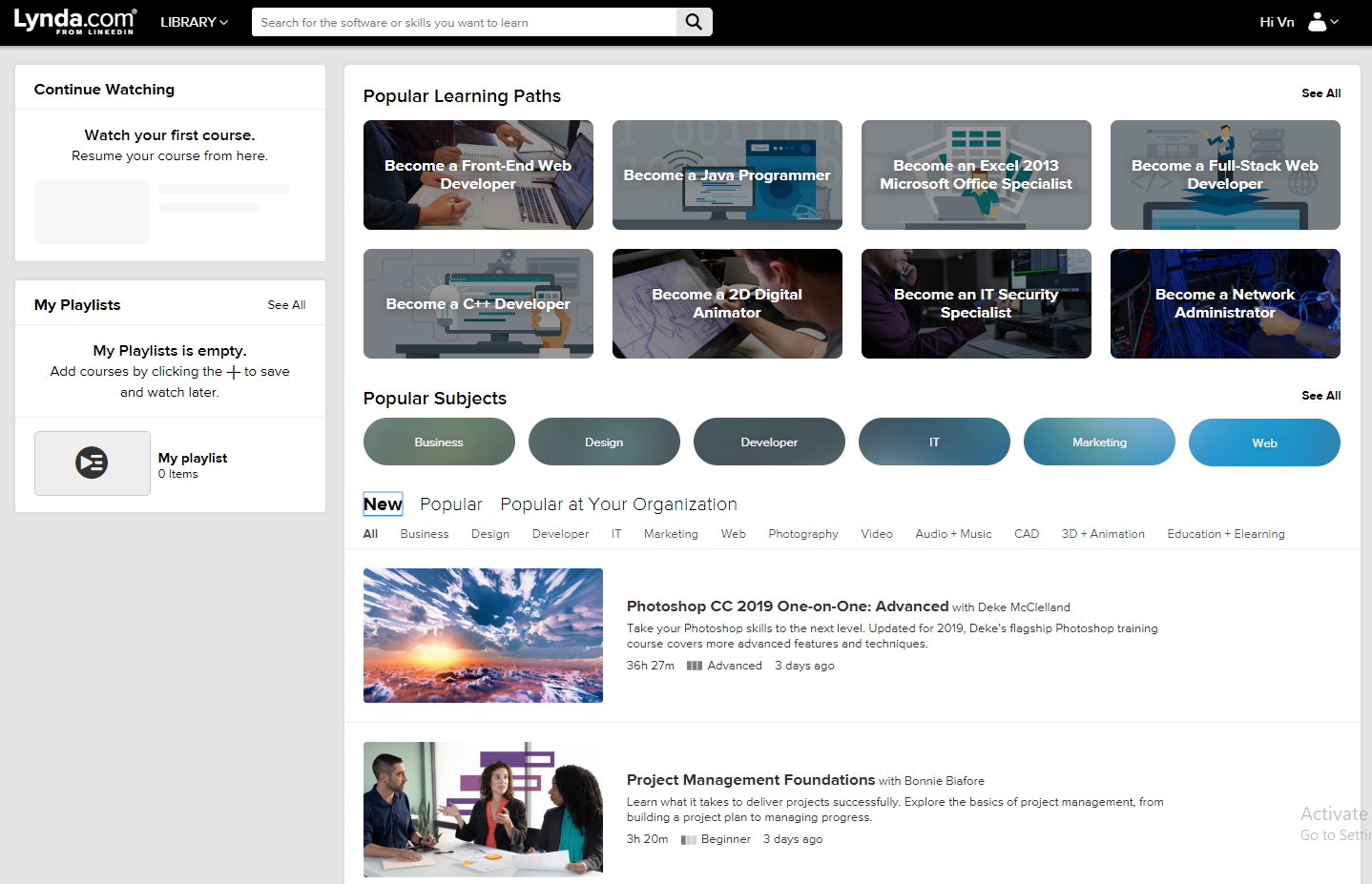Select the Marketing subject pill

click(1099, 442)
